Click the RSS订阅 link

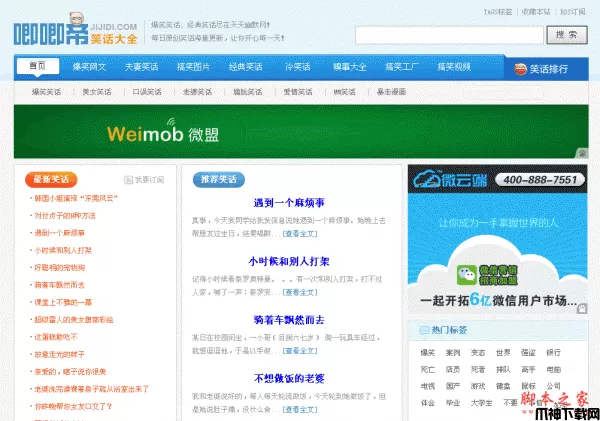tap(572, 12)
